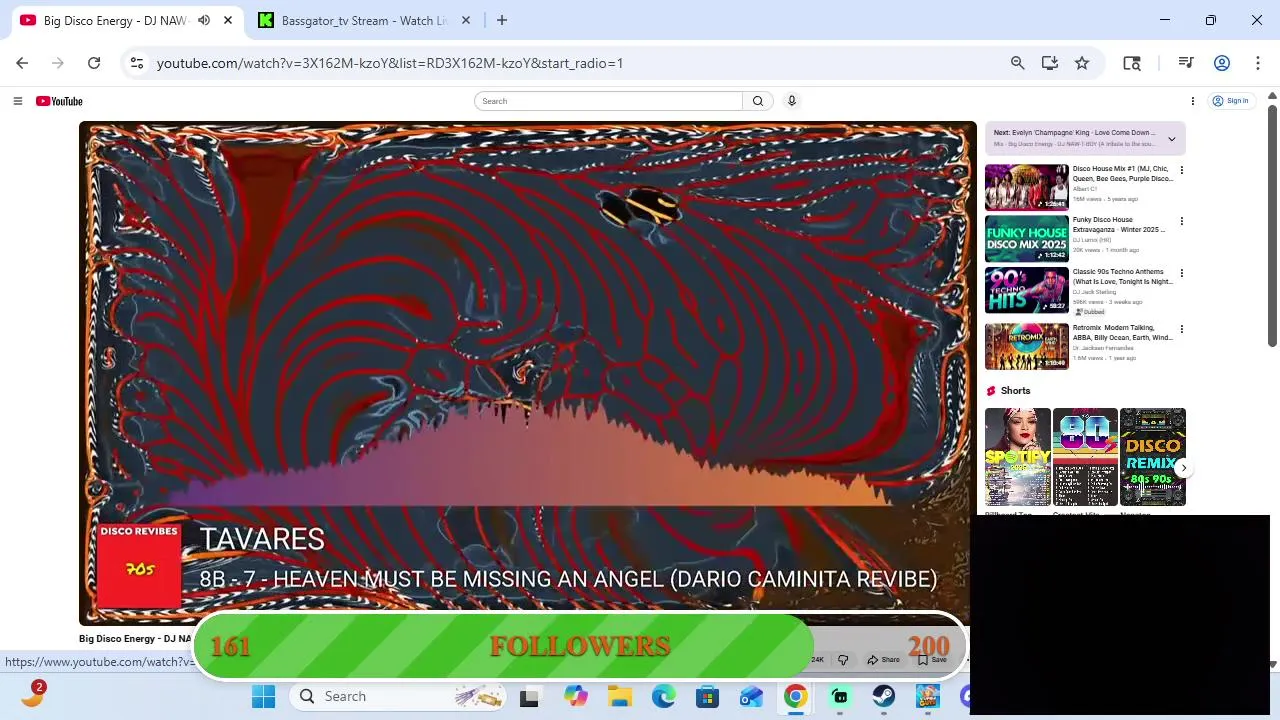Open File Explorer from taskbar

click(620, 697)
